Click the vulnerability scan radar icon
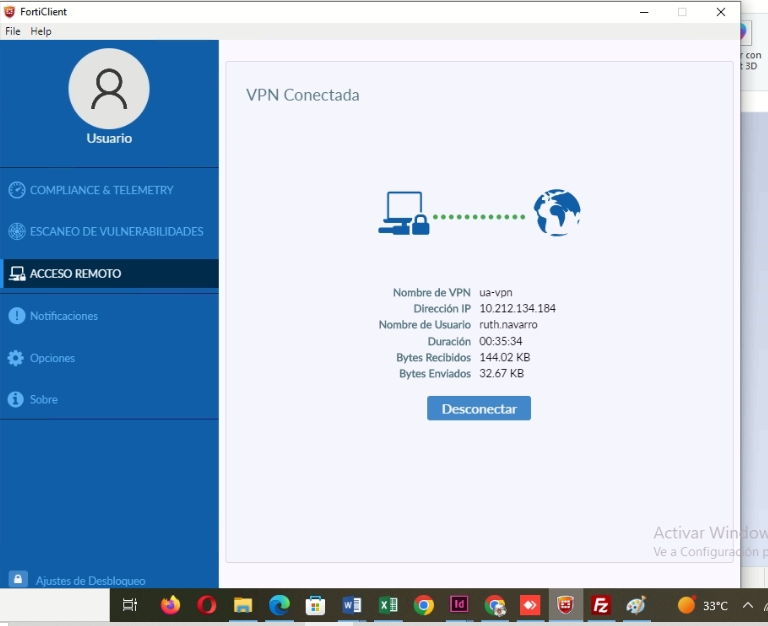This screenshot has height=626, width=768. (17, 231)
